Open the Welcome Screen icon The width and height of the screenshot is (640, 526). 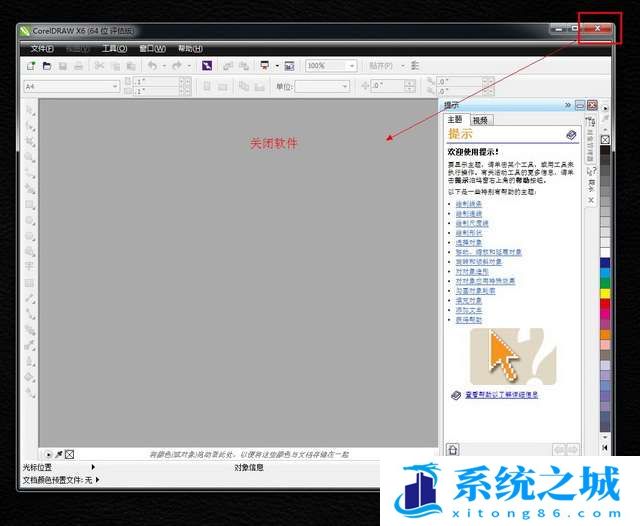click(289, 65)
